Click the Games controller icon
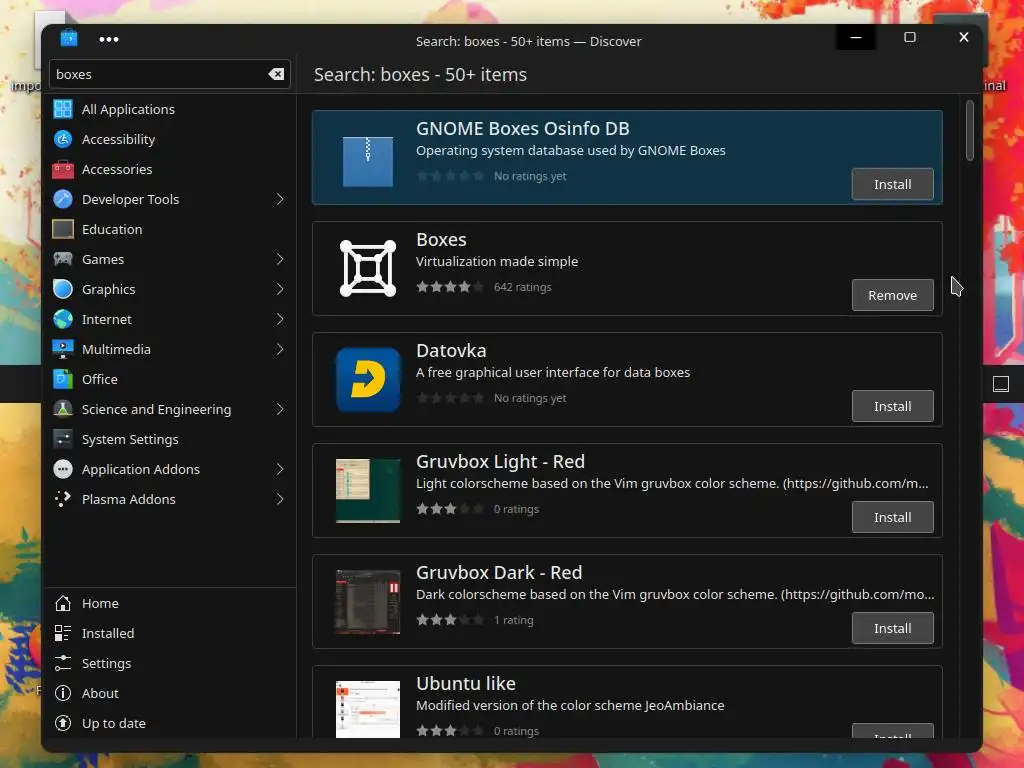Screen dimensions: 1024x768 pos(63,259)
